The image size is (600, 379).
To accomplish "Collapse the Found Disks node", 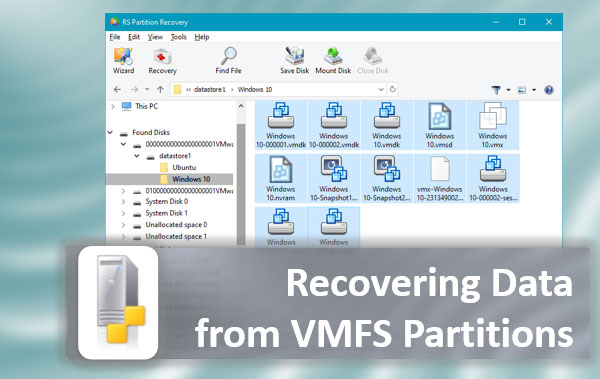I will pyautogui.click(x=110, y=132).
